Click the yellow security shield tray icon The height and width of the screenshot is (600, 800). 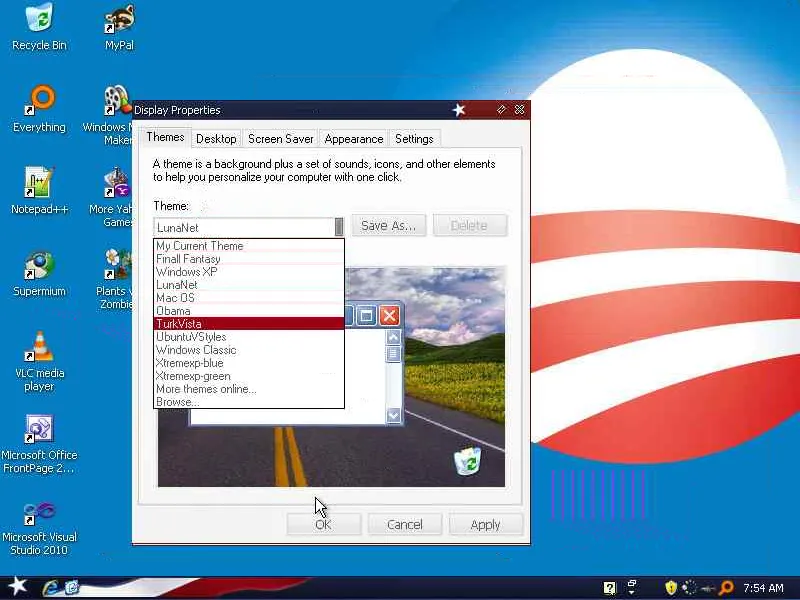(671, 588)
